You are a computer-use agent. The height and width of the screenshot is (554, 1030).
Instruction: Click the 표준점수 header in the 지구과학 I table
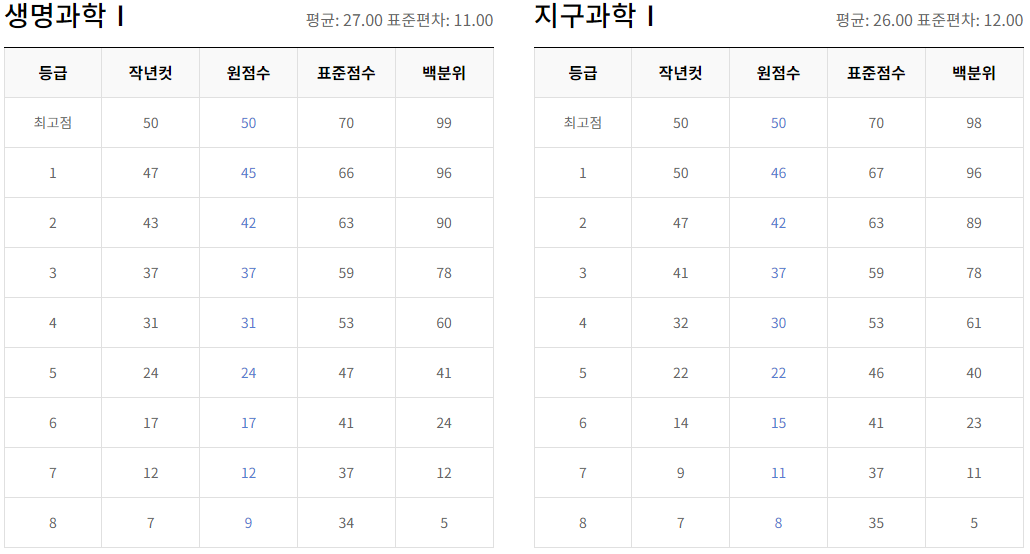point(876,73)
